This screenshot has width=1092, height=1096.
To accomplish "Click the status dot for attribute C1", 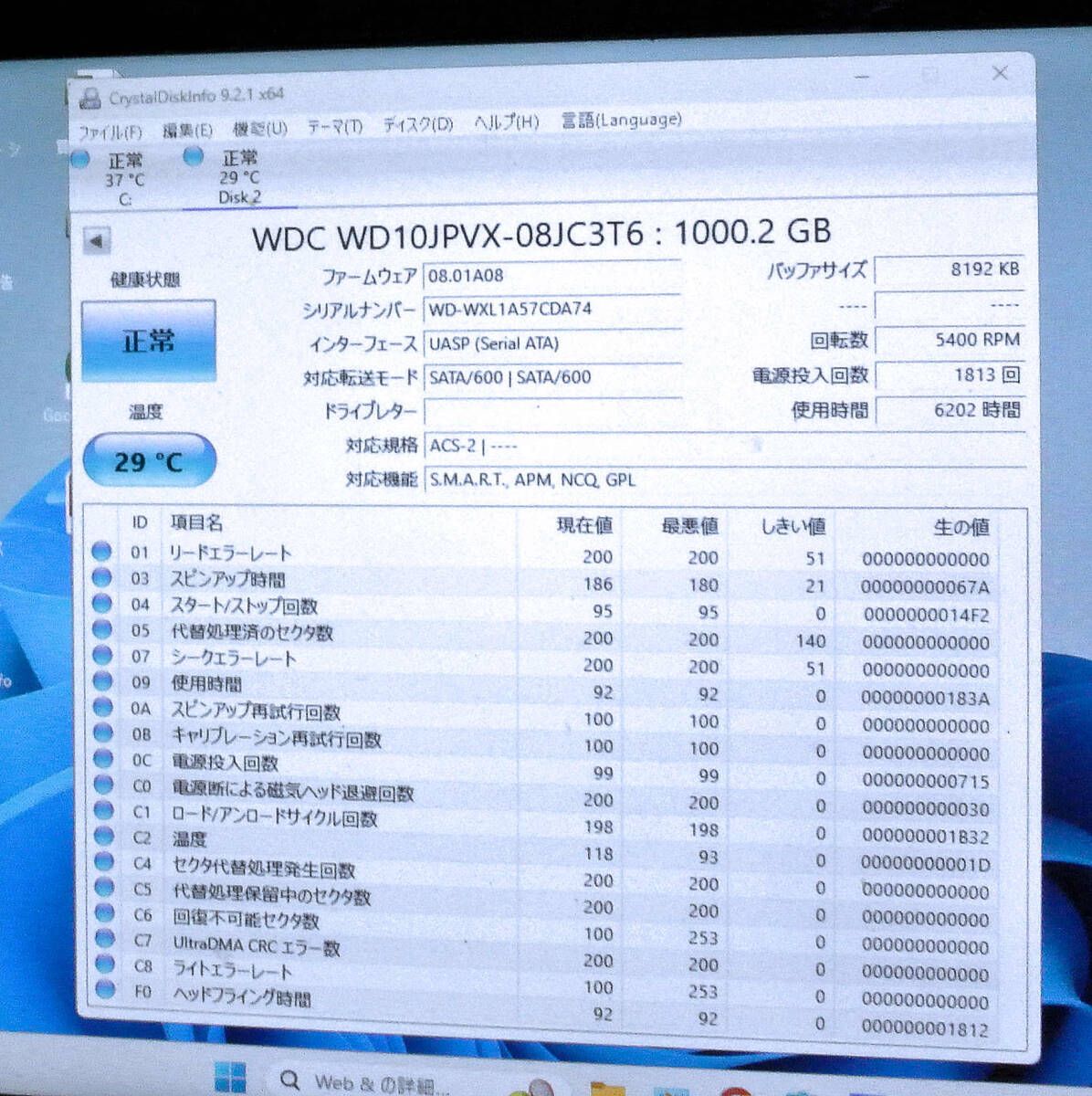I will pos(103,810).
